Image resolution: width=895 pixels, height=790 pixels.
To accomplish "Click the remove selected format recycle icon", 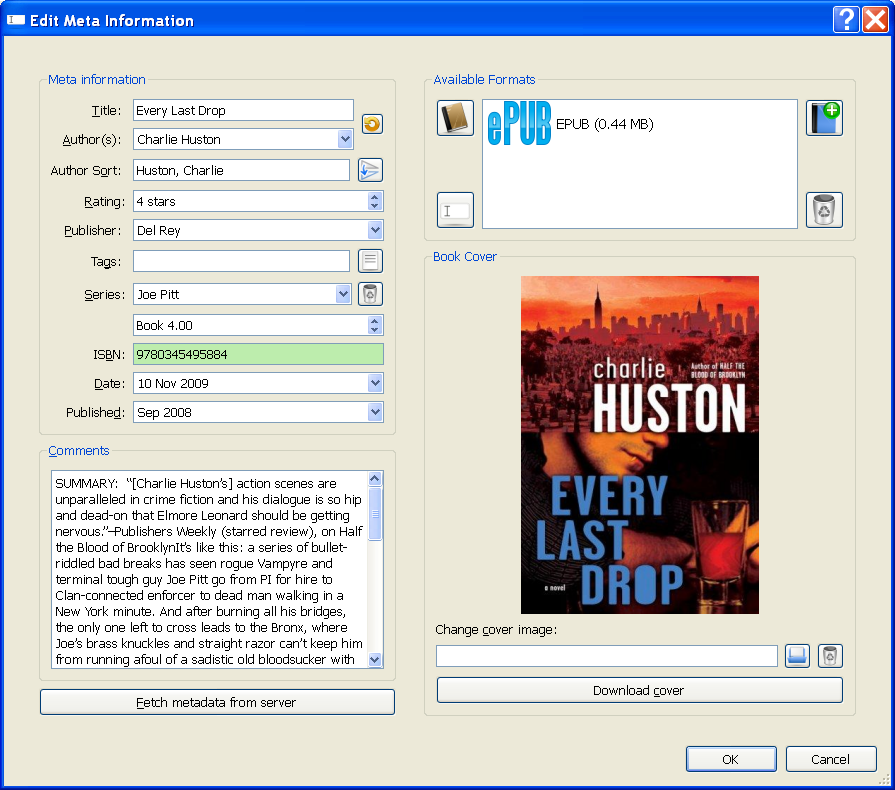I will click(824, 210).
